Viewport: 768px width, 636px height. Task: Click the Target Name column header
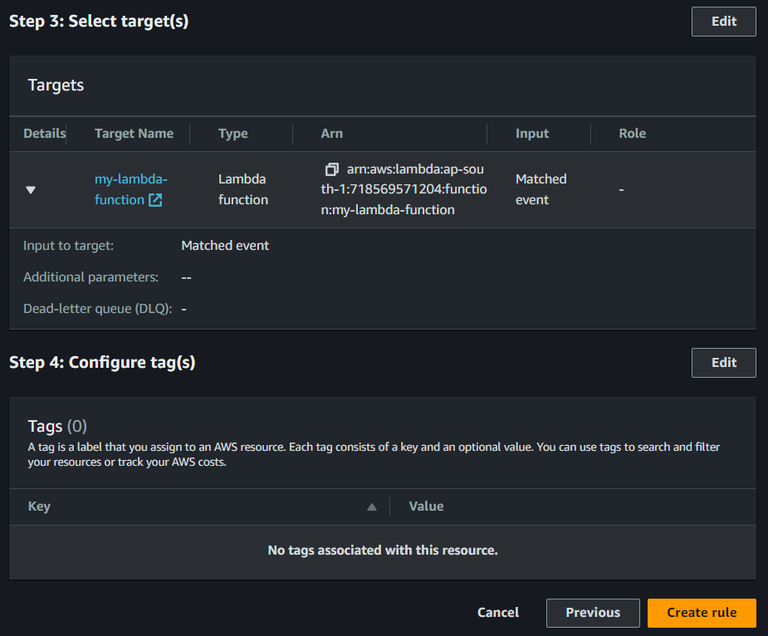[x=134, y=133]
